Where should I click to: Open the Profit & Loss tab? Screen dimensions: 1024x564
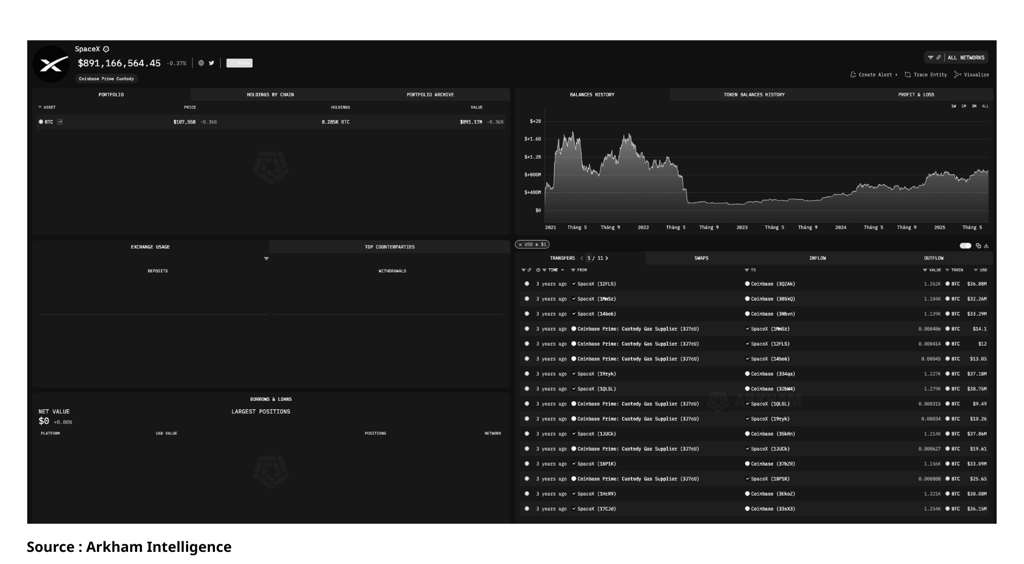point(916,95)
